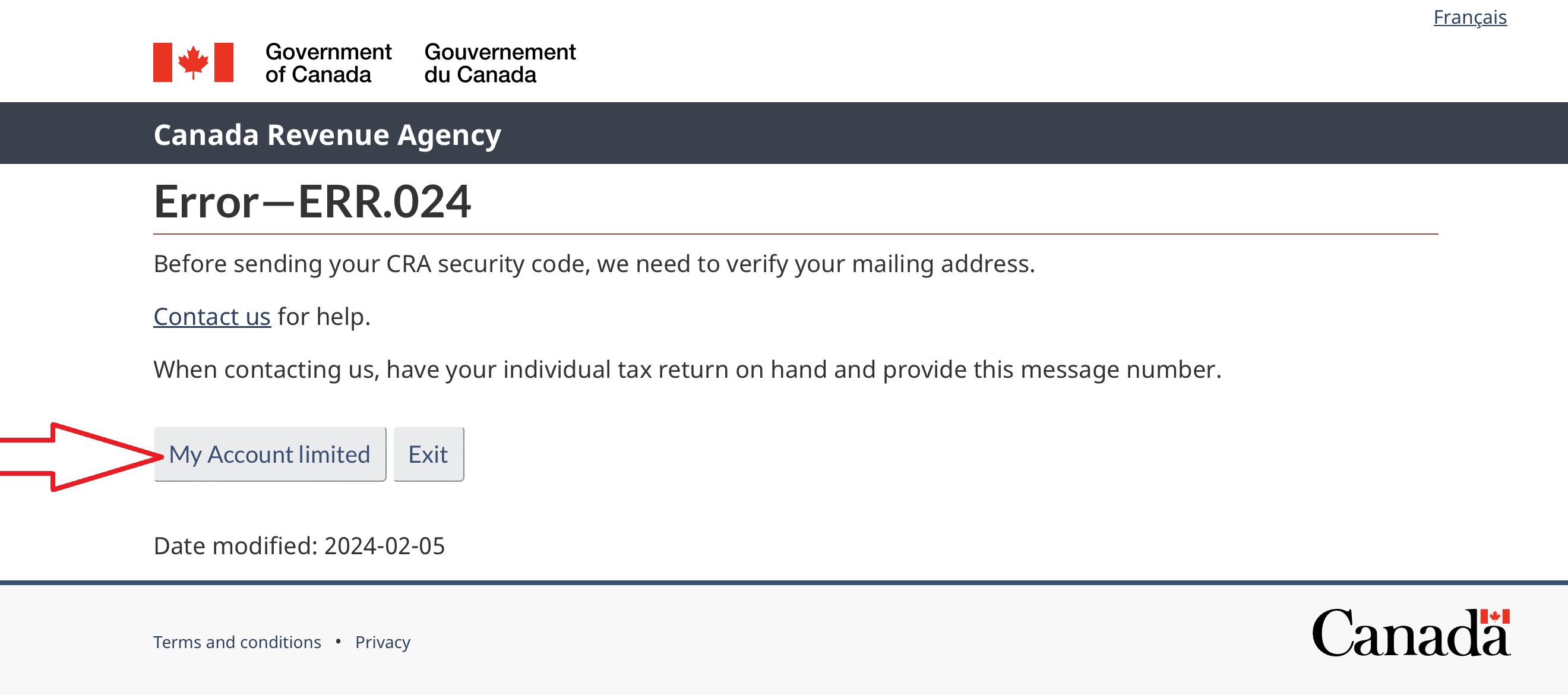Viewport: 1568px width, 695px height.
Task: Click the Canada wordmark logo in the footer
Action: tap(1410, 634)
